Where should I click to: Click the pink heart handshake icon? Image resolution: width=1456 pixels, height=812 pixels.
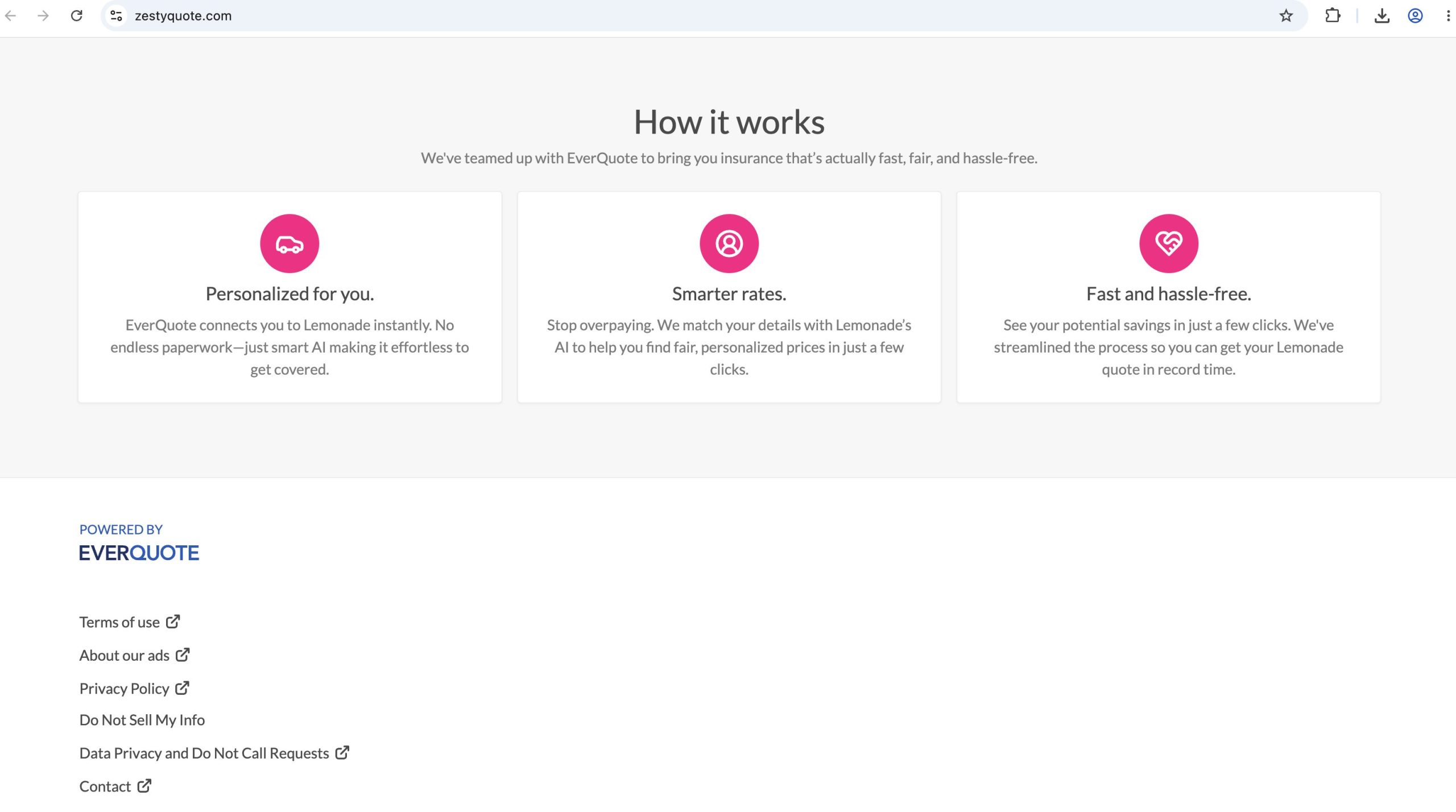pyautogui.click(x=1169, y=244)
